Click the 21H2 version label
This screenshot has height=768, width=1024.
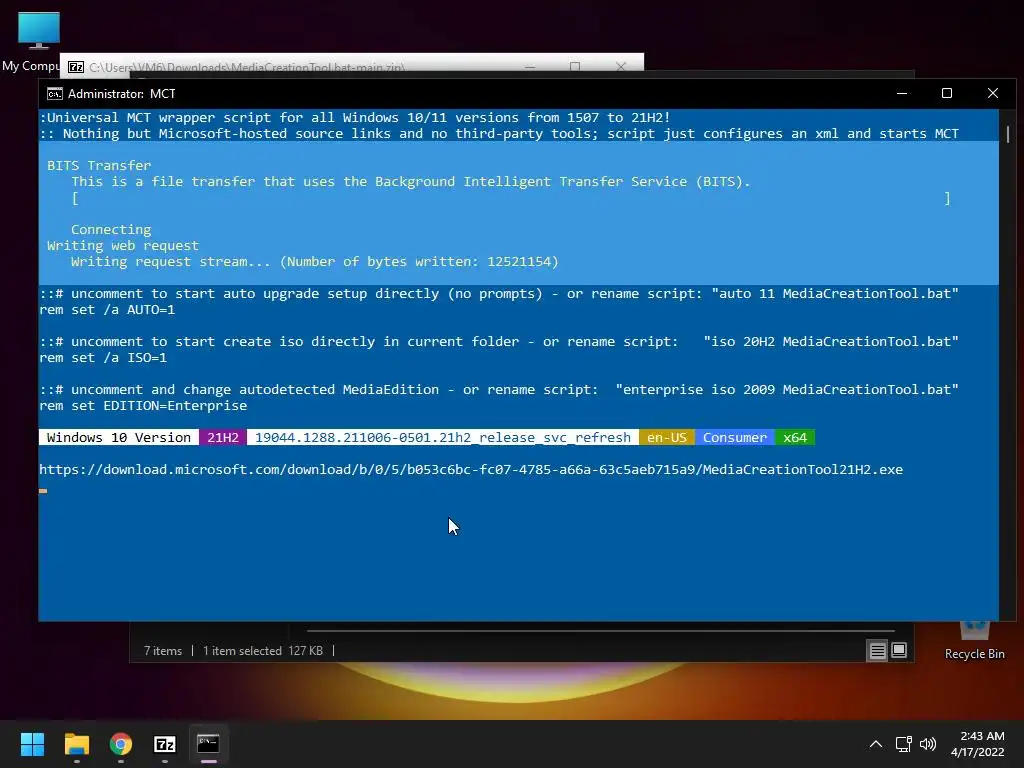[223, 438]
